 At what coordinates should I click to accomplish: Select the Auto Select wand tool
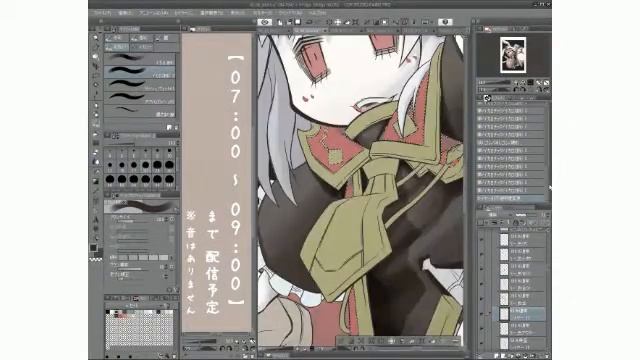point(96,84)
